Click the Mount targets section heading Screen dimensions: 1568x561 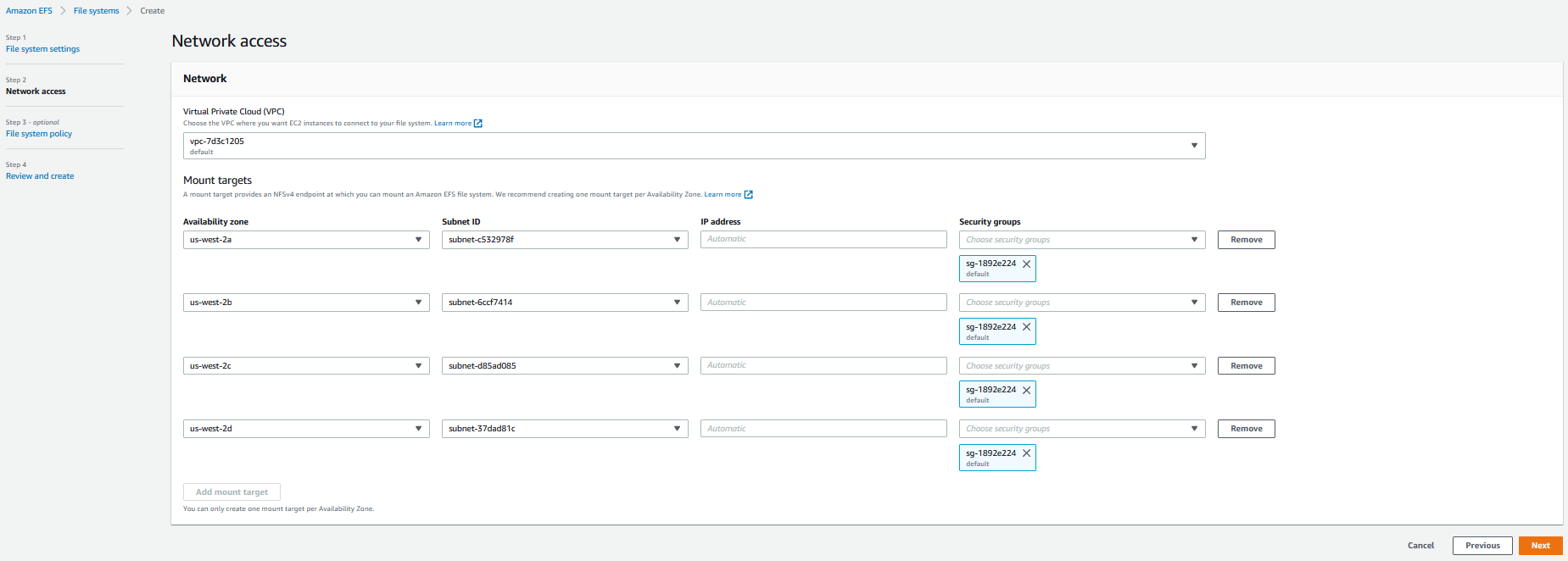[217, 181]
